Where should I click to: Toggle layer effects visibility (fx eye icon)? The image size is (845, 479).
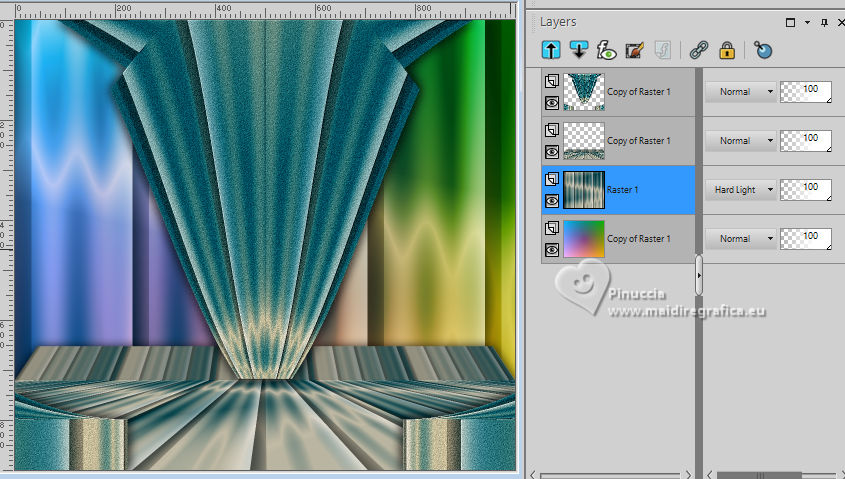pos(606,51)
